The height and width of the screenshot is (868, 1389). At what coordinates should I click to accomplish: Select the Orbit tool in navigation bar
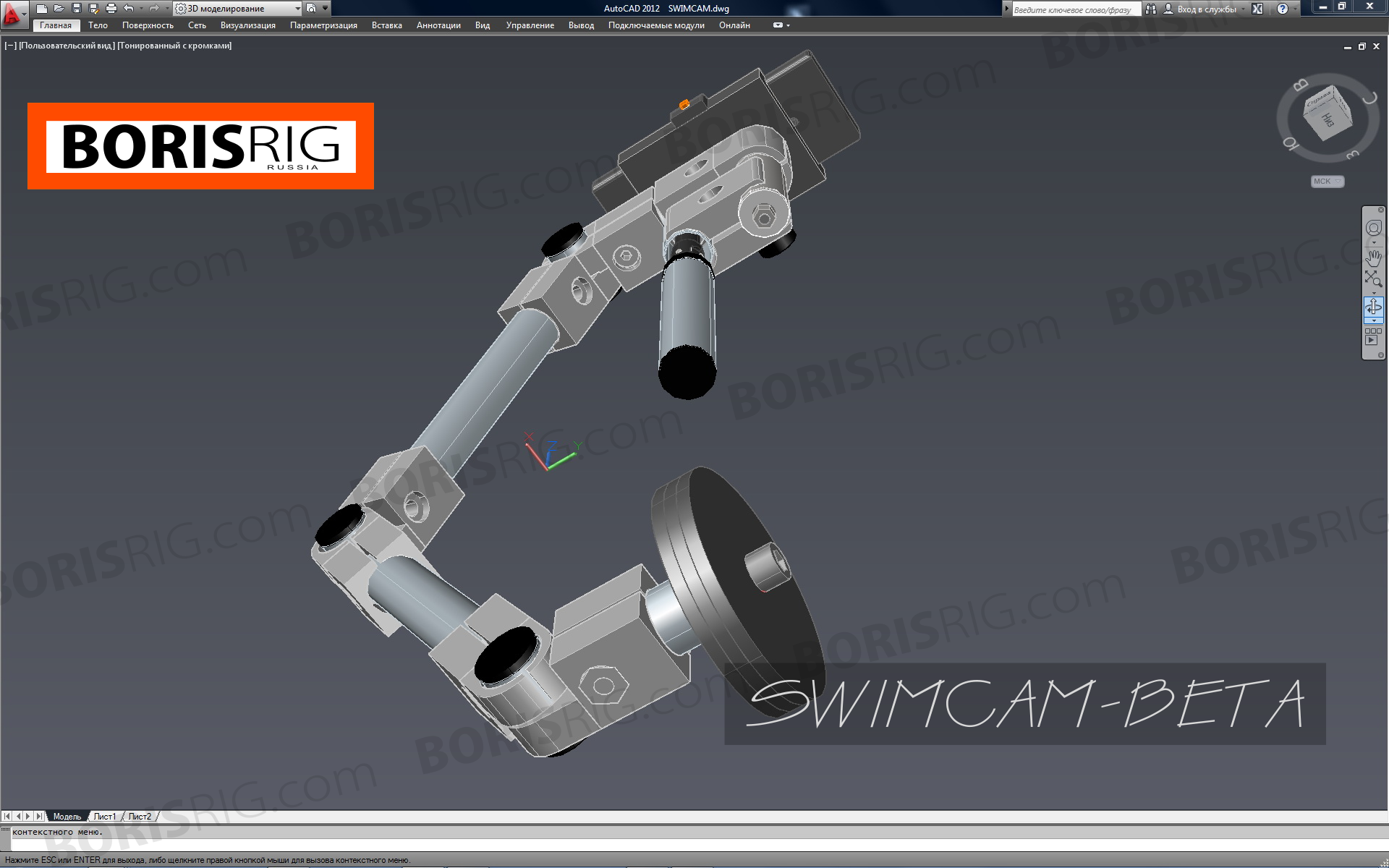tap(1373, 307)
